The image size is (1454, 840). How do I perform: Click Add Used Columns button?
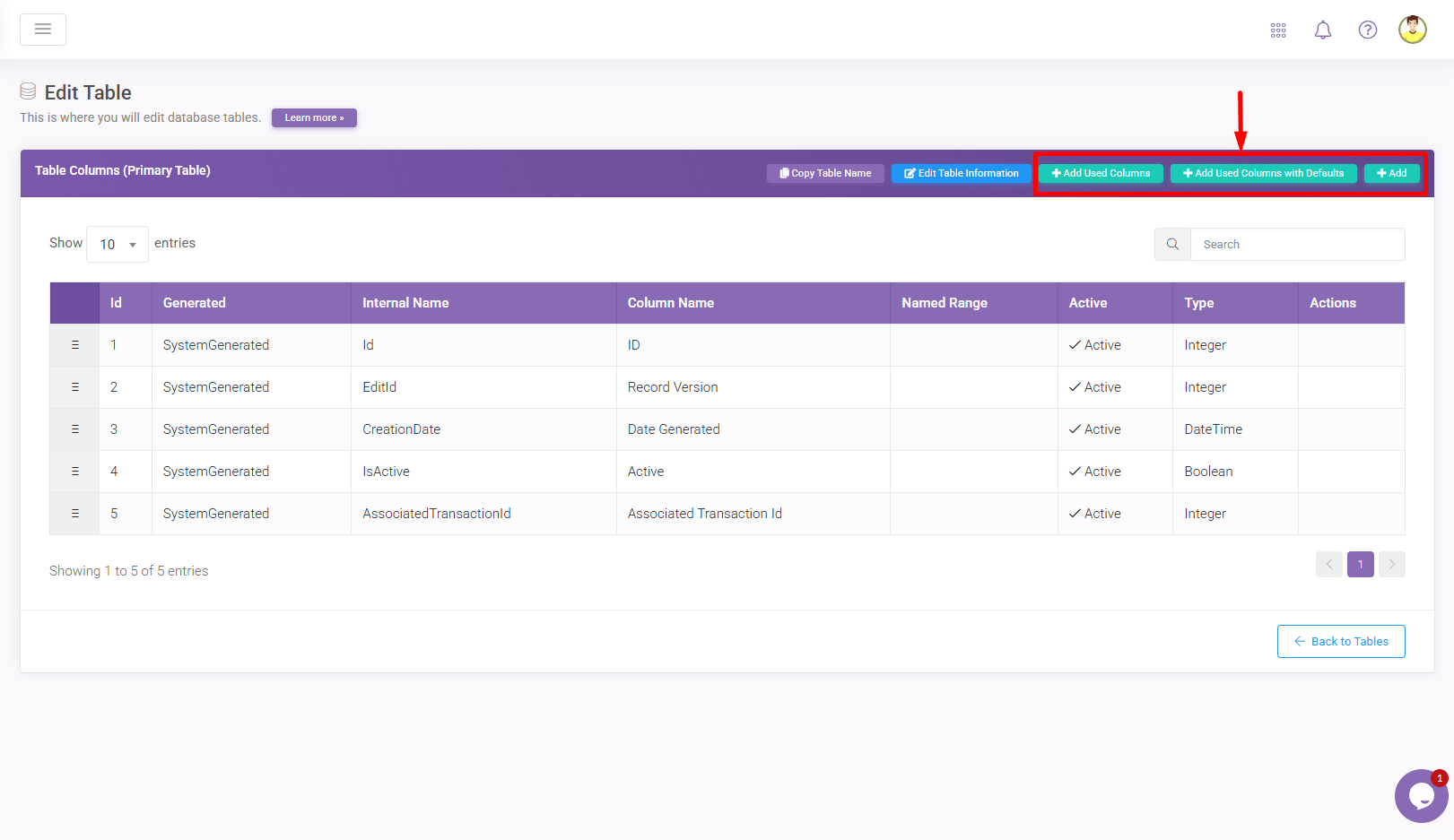click(x=1101, y=173)
